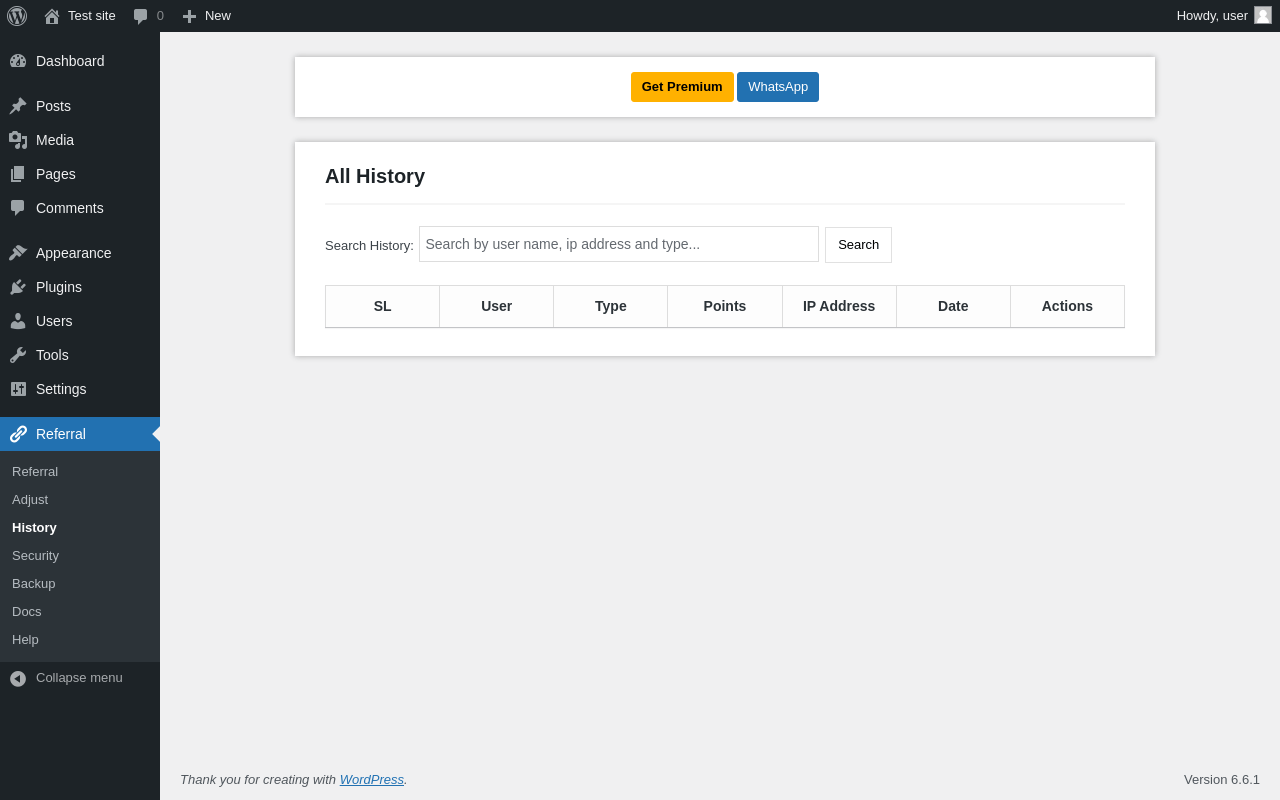Open the Appearance menu label
This screenshot has height=800, width=1280.
point(74,253)
